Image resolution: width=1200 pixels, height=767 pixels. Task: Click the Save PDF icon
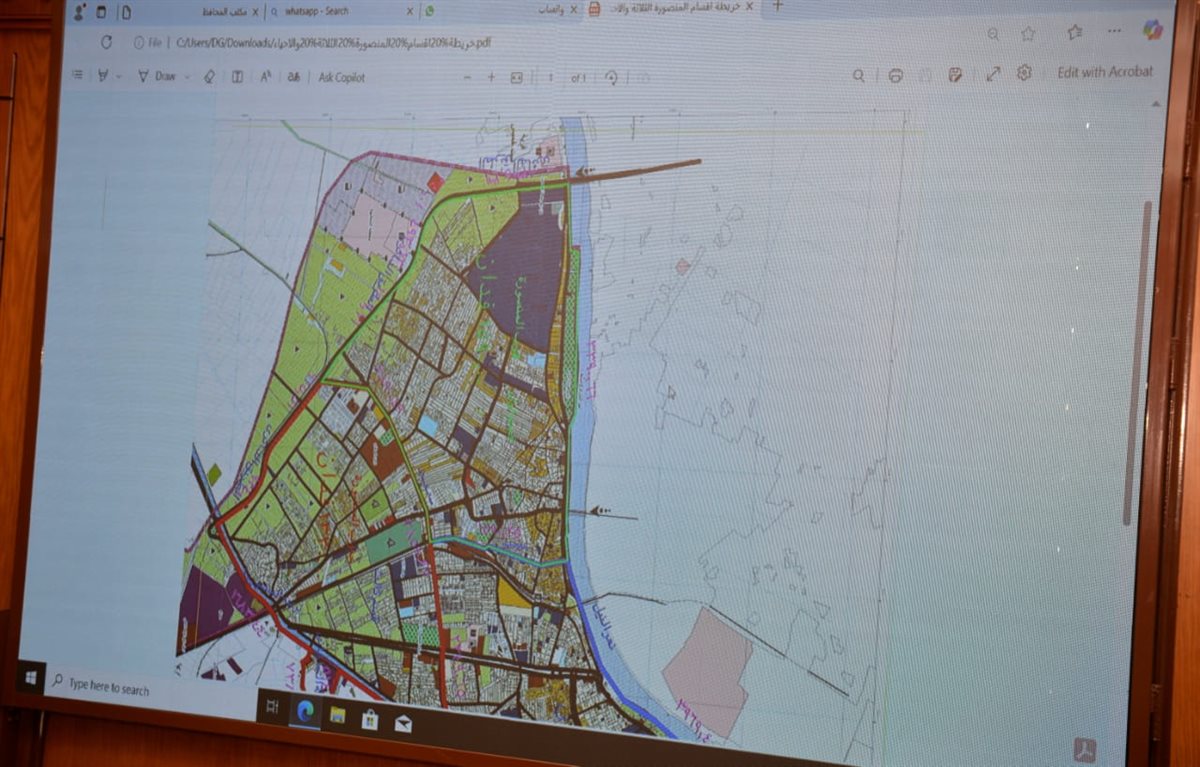coord(956,75)
